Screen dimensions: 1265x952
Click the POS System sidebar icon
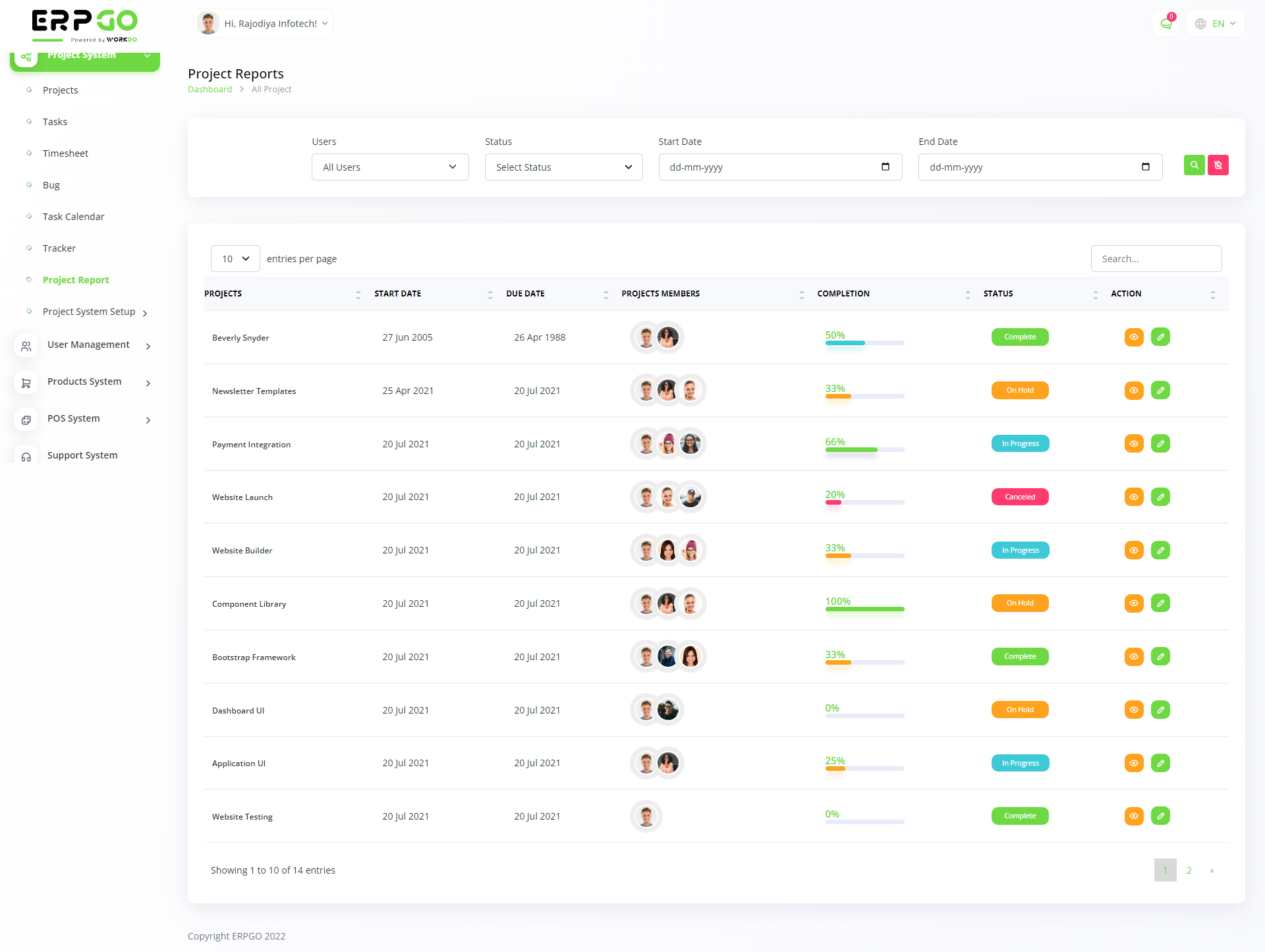pyautogui.click(x=26, y=420)
